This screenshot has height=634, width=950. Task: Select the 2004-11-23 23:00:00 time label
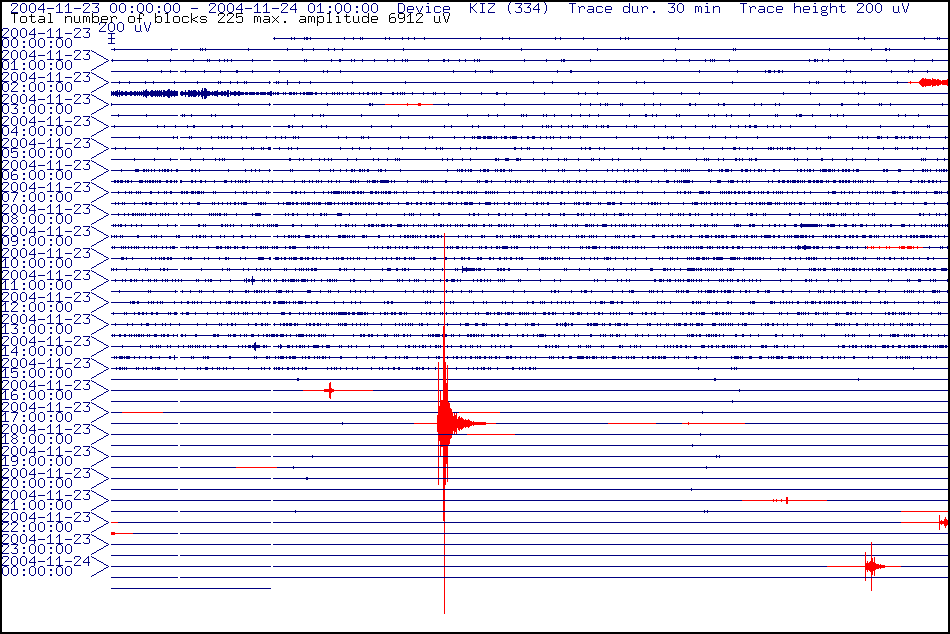pos(46,544)
